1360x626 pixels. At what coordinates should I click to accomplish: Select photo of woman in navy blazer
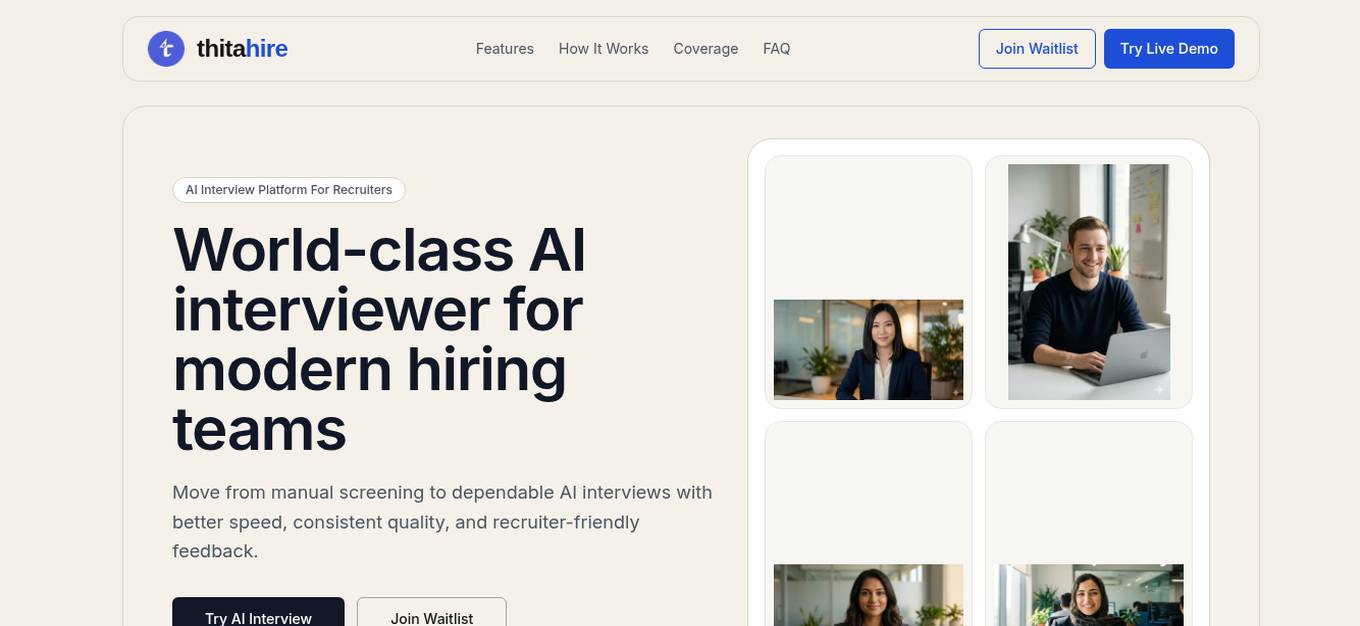click(868, 350)
